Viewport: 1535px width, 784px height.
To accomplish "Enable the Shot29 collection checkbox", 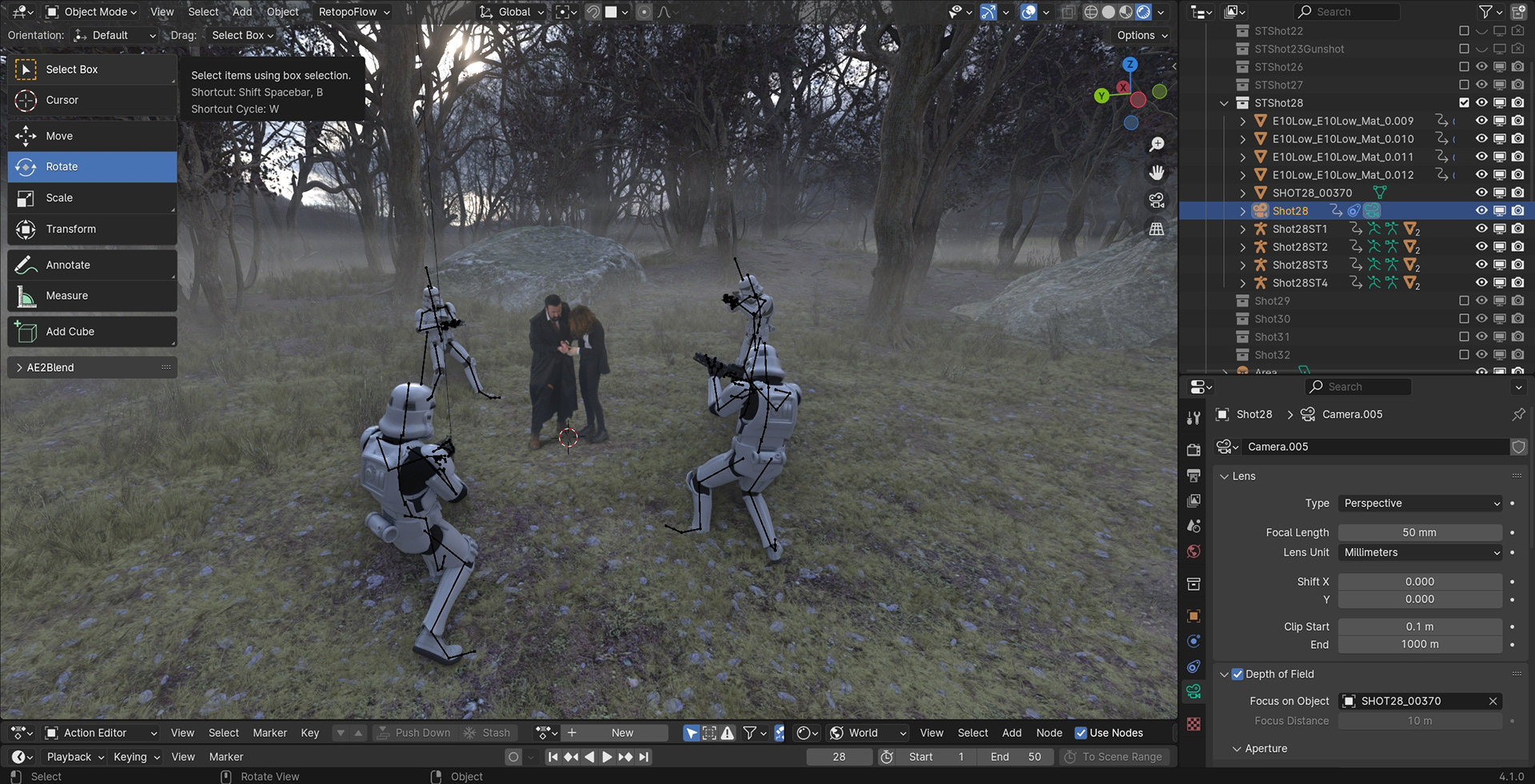I will coord(1464,301).
